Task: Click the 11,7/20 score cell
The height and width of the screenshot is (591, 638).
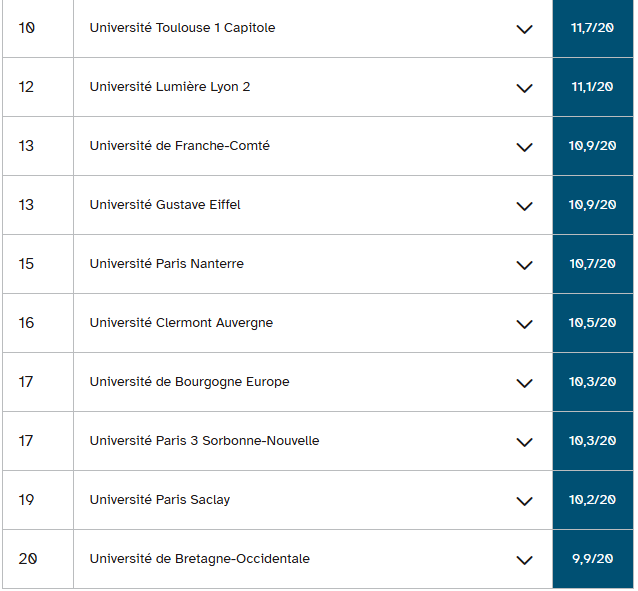Action: [592, 28]
